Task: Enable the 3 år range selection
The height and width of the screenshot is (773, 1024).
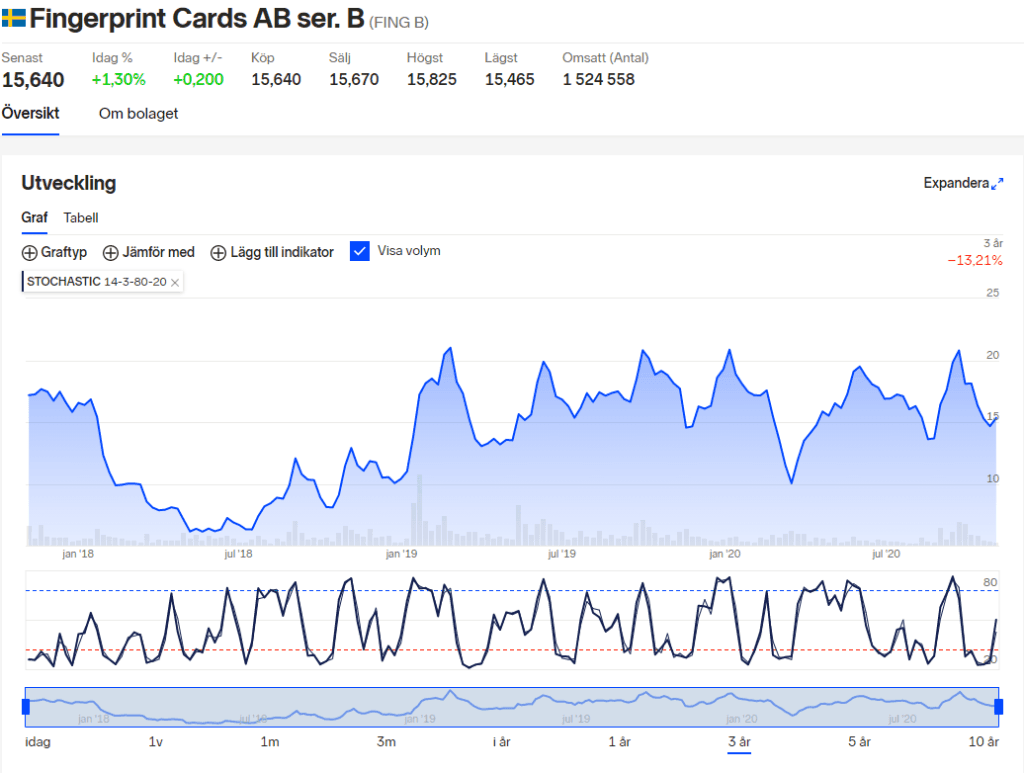Action: pos(740,742)
